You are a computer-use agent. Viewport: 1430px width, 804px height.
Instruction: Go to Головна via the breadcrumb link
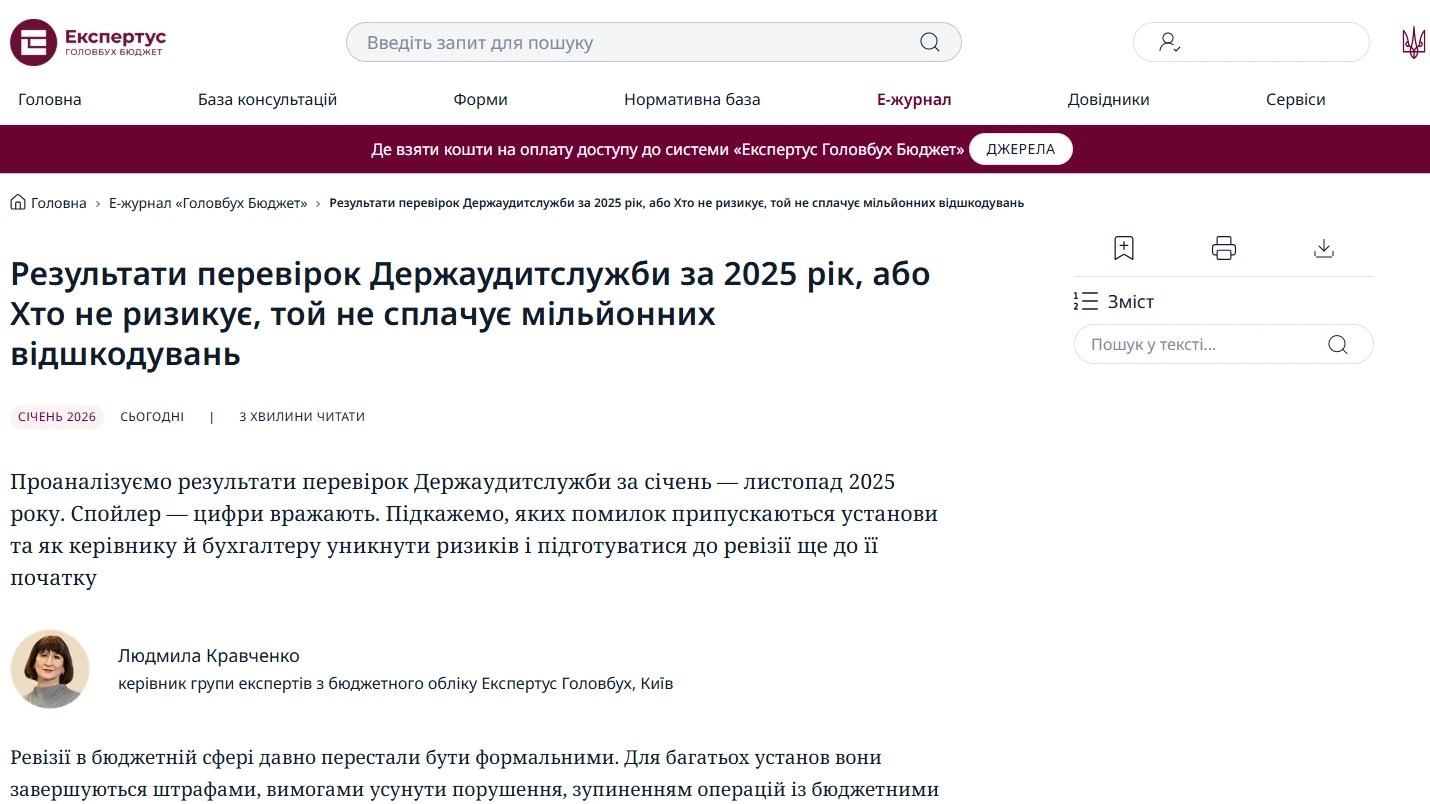[58, 202]
